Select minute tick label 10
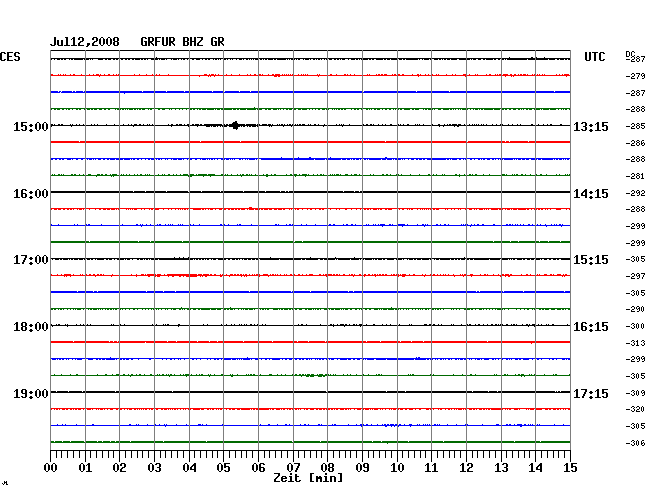Screen dimensions: 650x494 pos(397,468)
